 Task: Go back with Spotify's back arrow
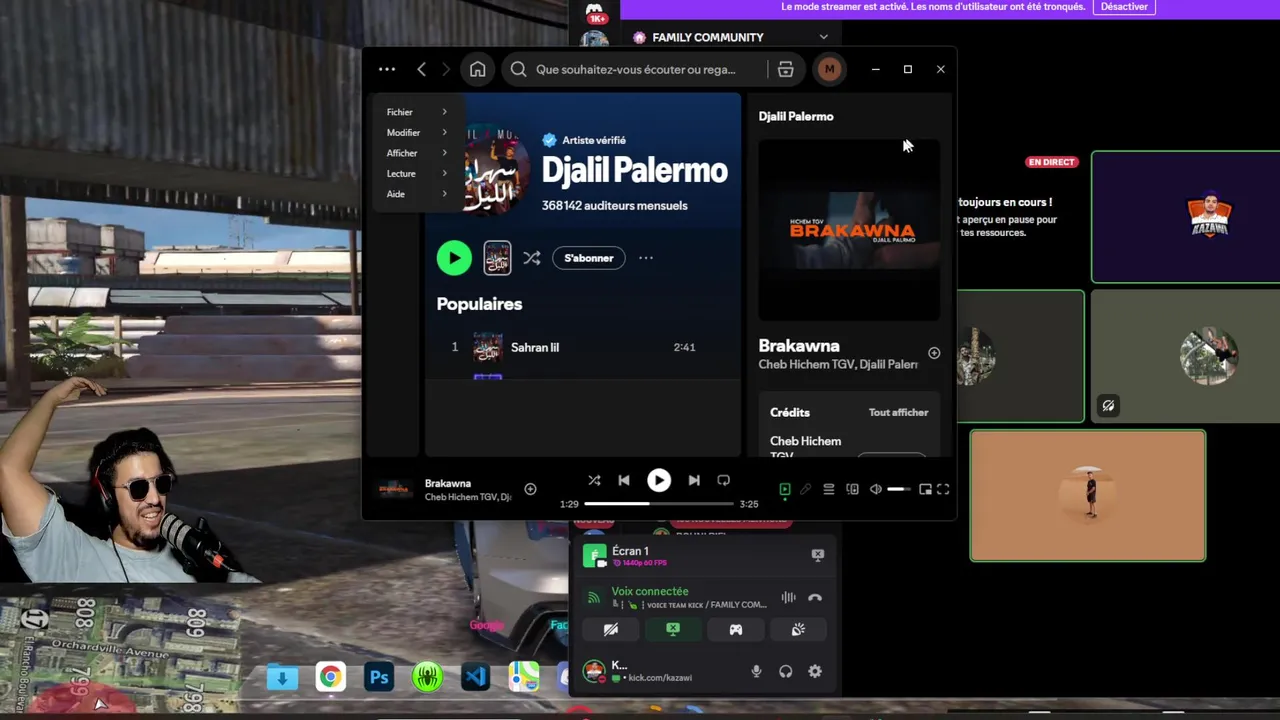click(x=421, y=69)
